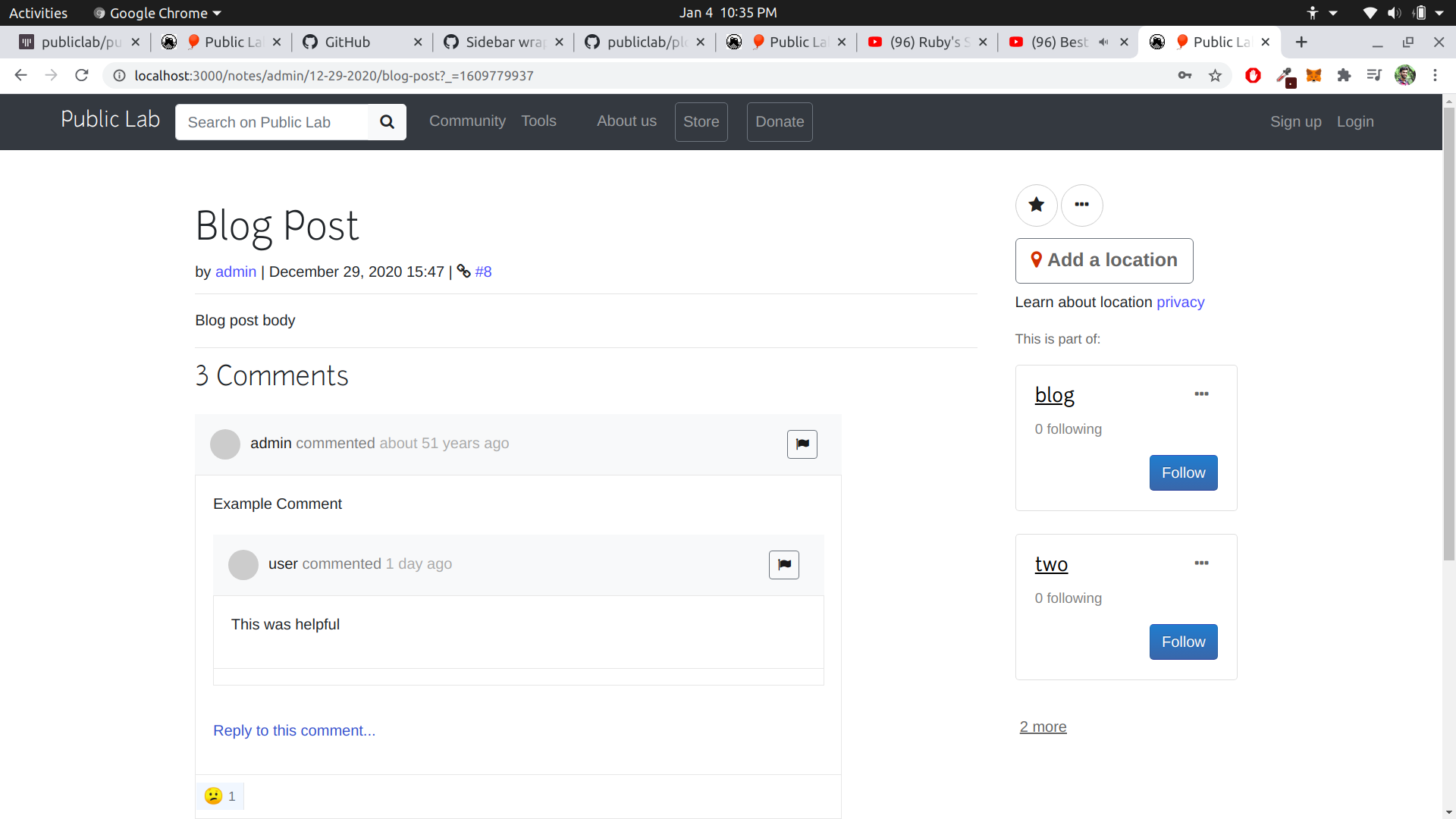Open the MetaMask fox extension icon
The width and height of the screenshot is (1456, 819).
1314,75
